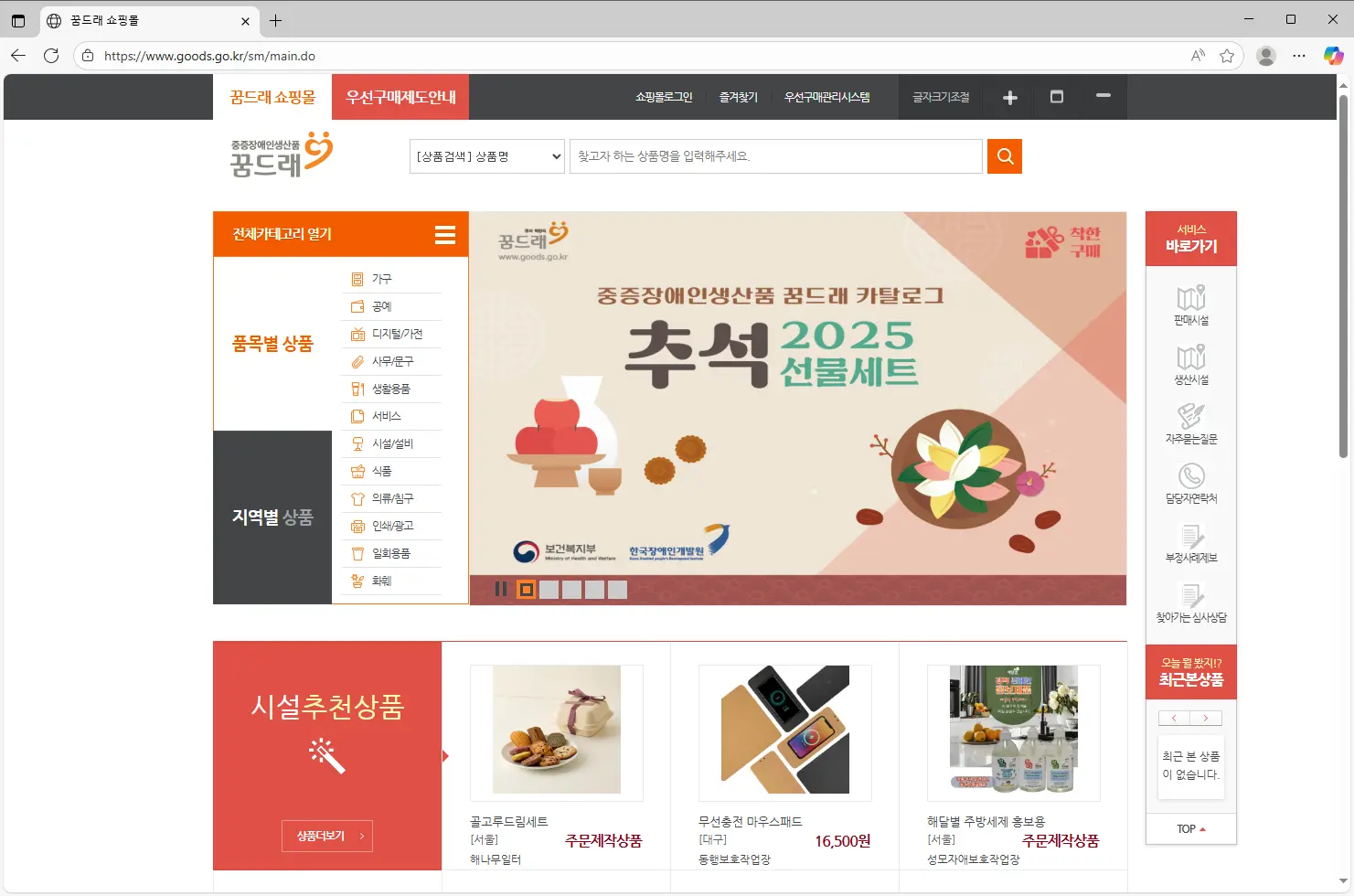Select 품목별 상품 tab
Screen dimensions: 1354x896
click(272, 344)
